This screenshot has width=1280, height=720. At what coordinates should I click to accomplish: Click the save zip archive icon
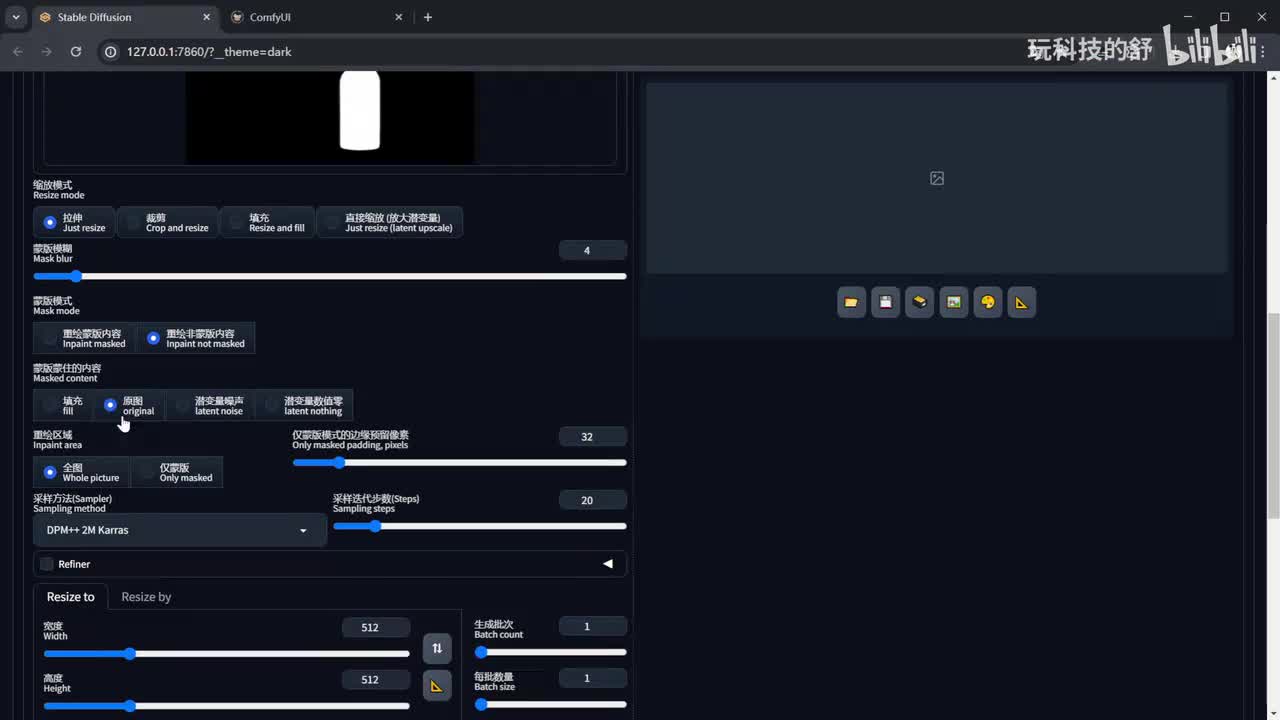919,302
